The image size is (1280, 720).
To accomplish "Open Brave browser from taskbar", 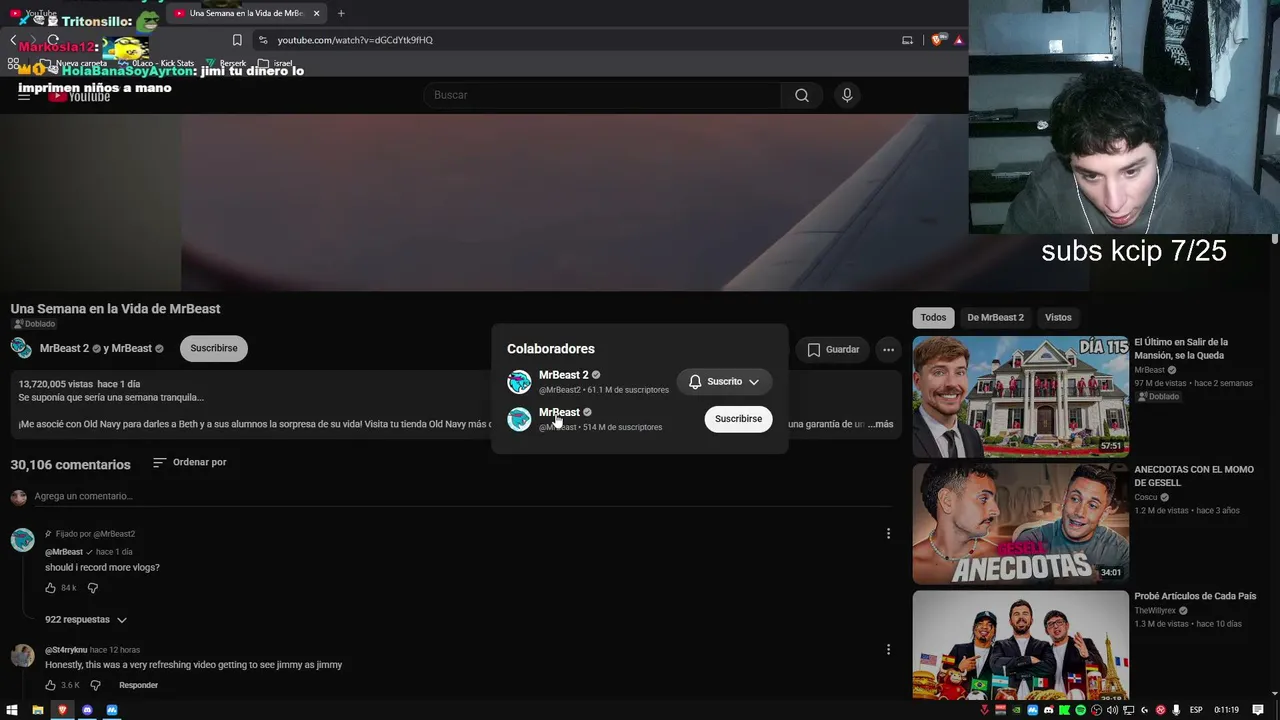I will (62, 710).
